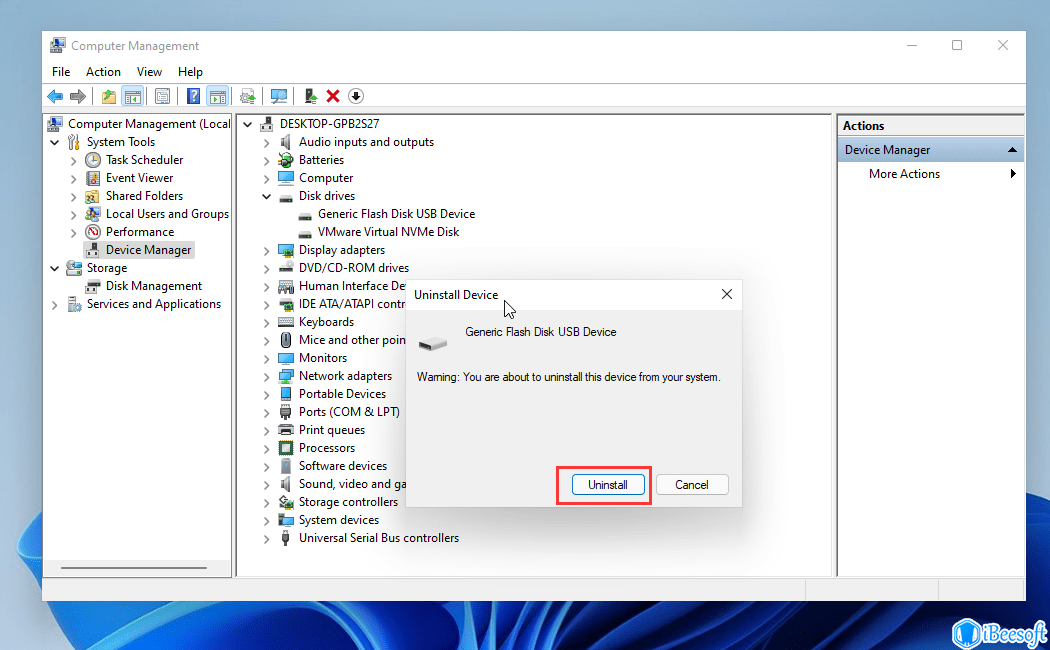Open the File menu
Screen dimensions: 1050x650
pyautogui.click(x=61, y=72)
